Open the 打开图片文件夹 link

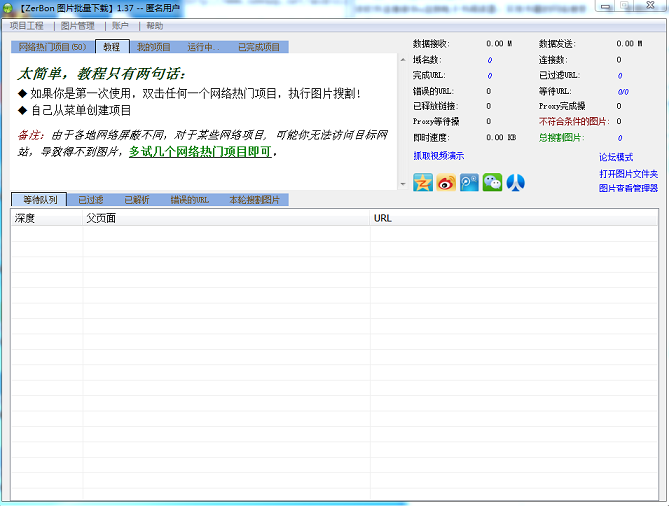tap(628, 173)
